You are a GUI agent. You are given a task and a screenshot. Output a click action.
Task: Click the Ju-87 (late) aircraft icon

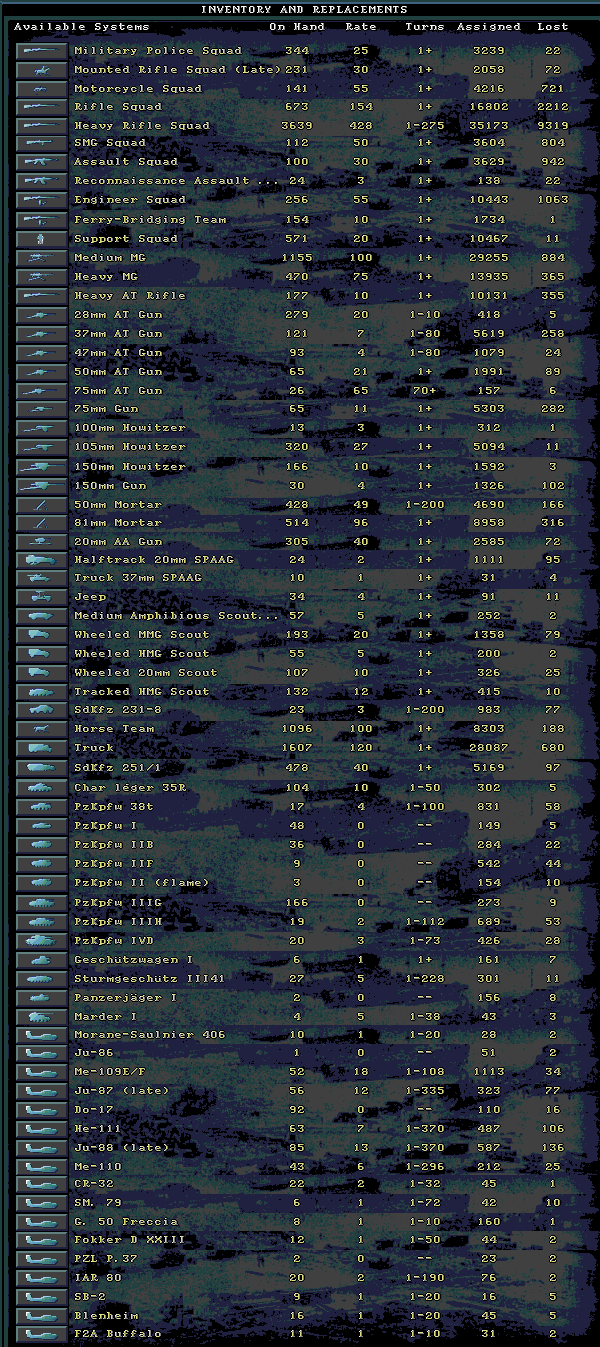tap(42, 1091)
